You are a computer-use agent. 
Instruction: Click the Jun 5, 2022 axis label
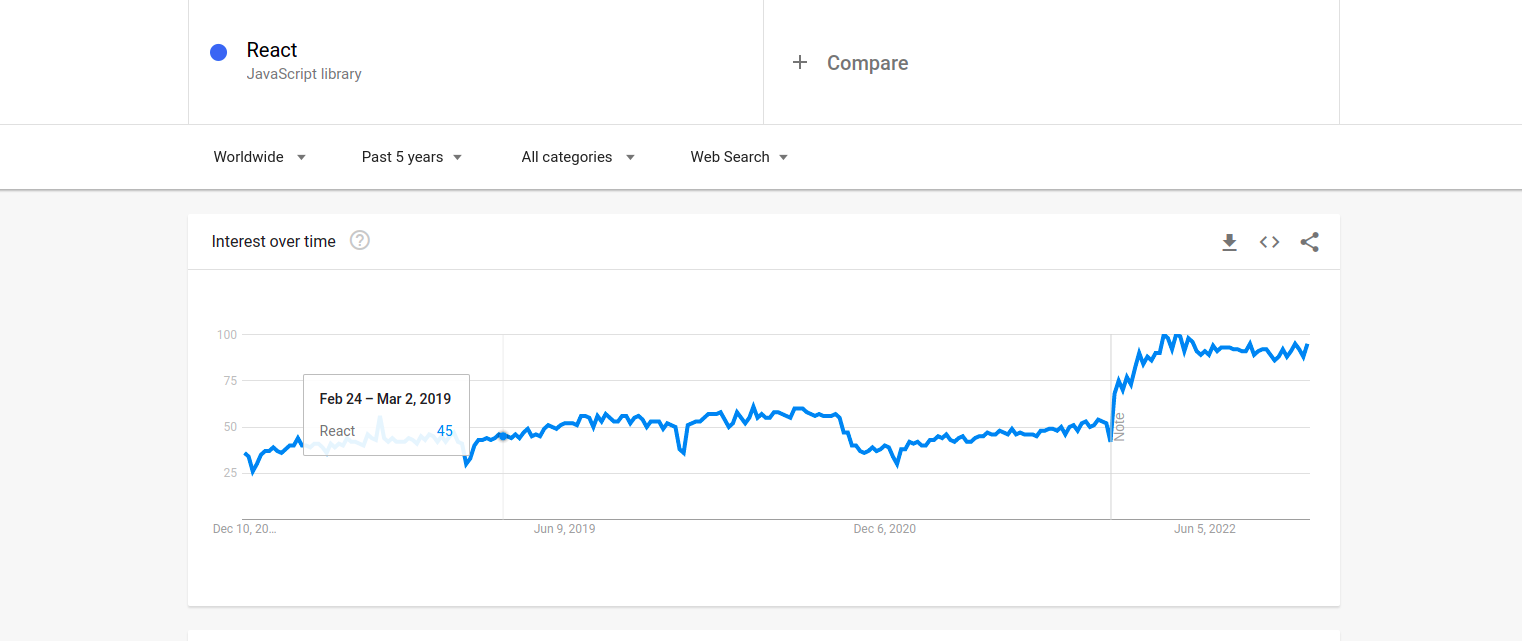(x=1204, y=529)
